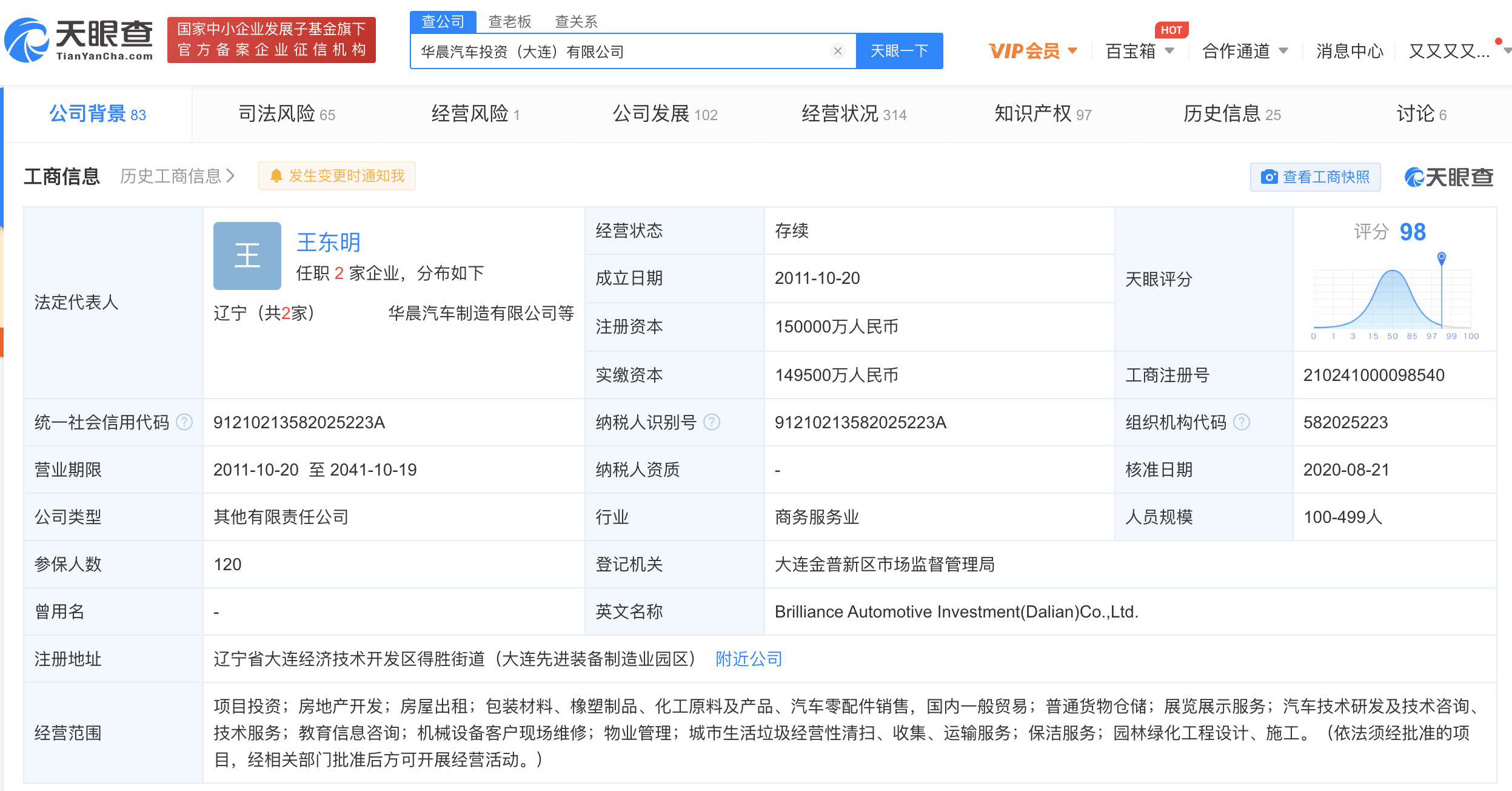The width and height of the screenshot is (1512, 791).
Task: Open the VIP会员 dropdown
Action: click(1033, 51)
